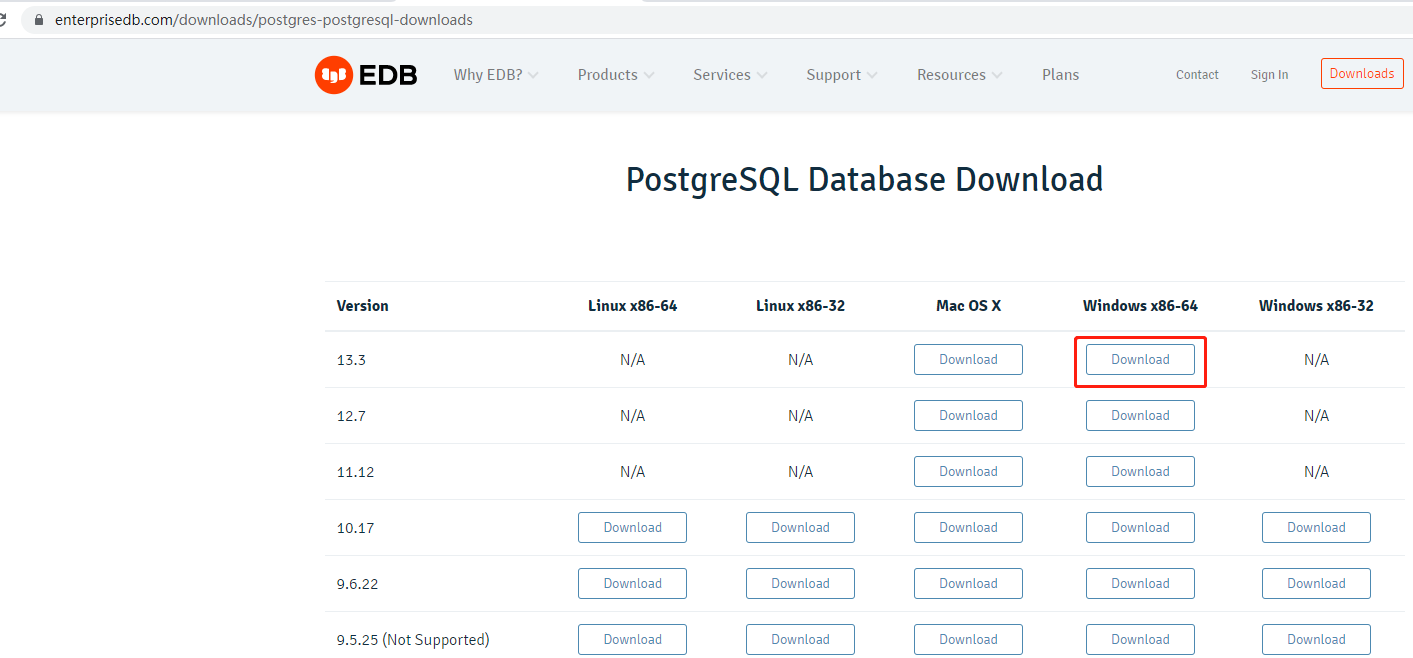Viewport: 1413px width, 658px height.
Task: Click the Linux x86-64 column header
Action: (632, 306)
